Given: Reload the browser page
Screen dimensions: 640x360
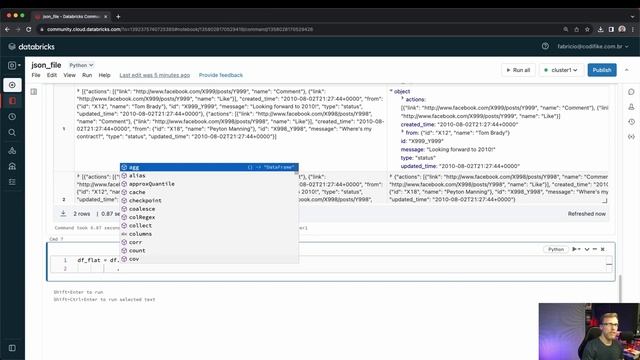Looking at the screenshot, I should click(x=28, y=29).
